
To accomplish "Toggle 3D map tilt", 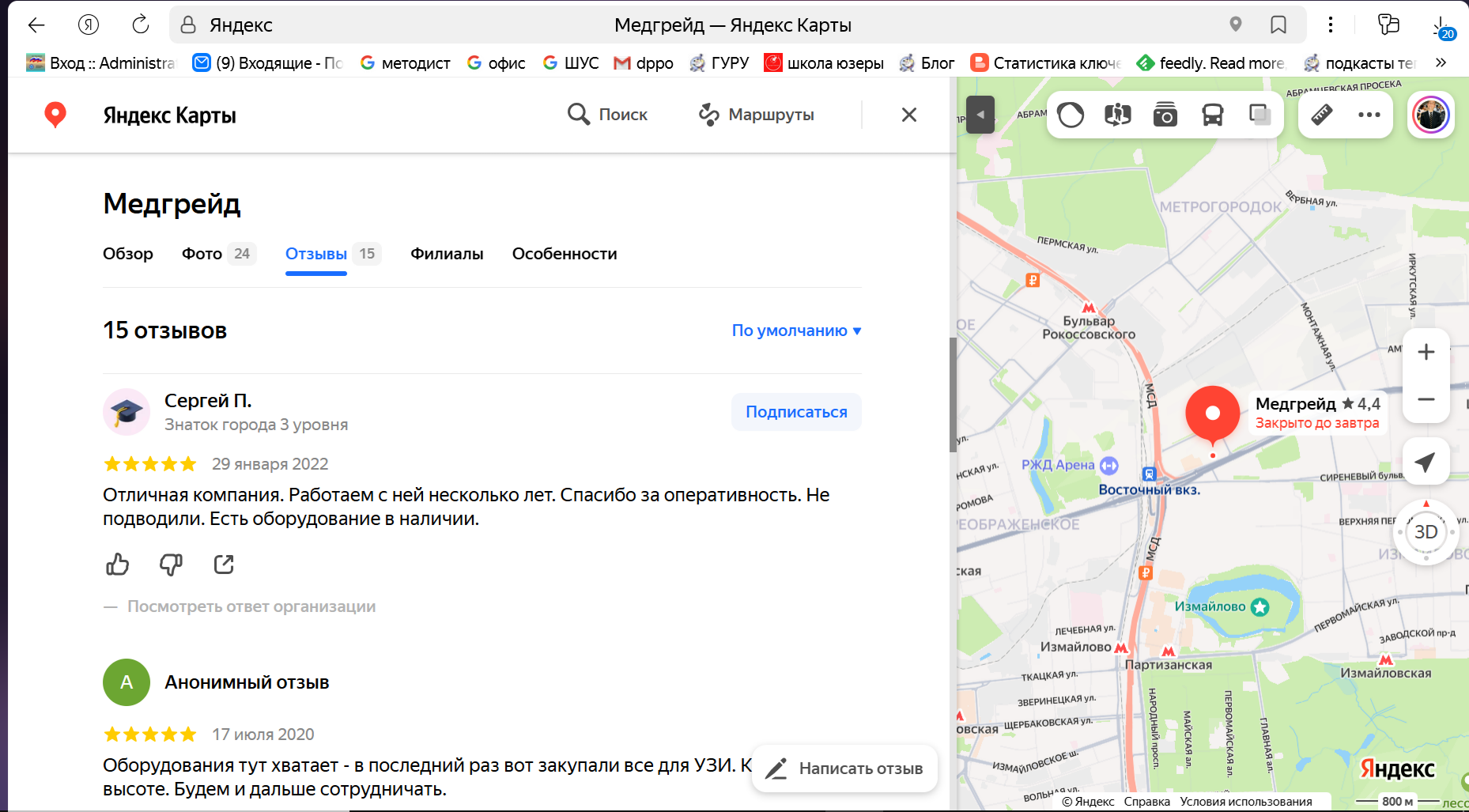I will (x=1426, y=532).
